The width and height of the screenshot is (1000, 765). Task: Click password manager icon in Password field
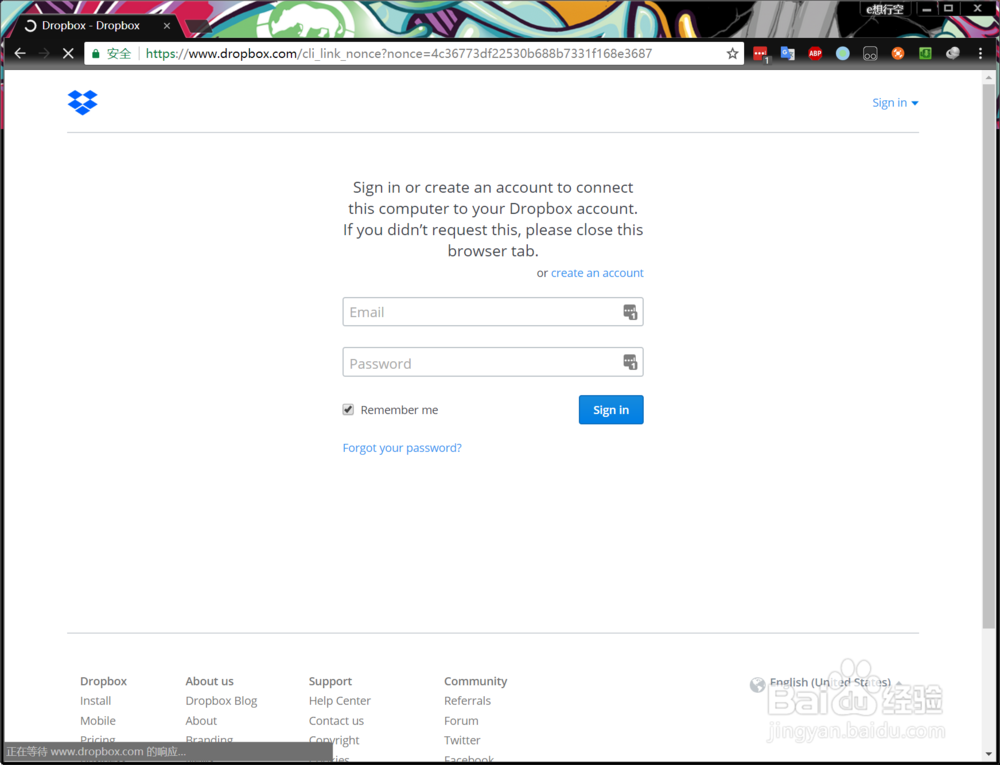pyautogui.click(x=629, y=362)
